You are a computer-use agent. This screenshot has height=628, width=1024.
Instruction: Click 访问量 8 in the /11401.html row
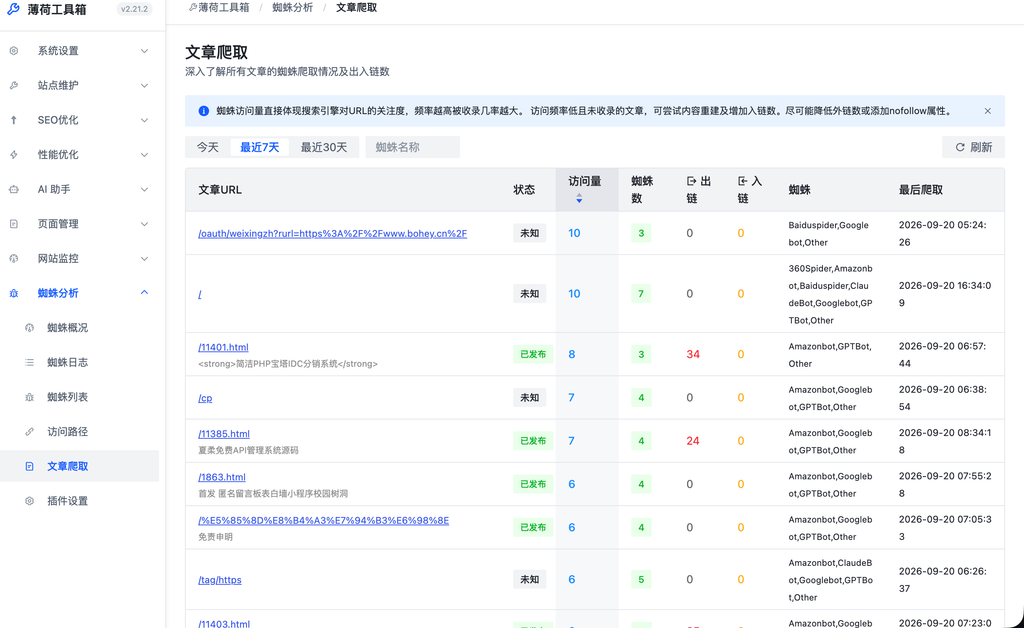[x=571, y=354]
